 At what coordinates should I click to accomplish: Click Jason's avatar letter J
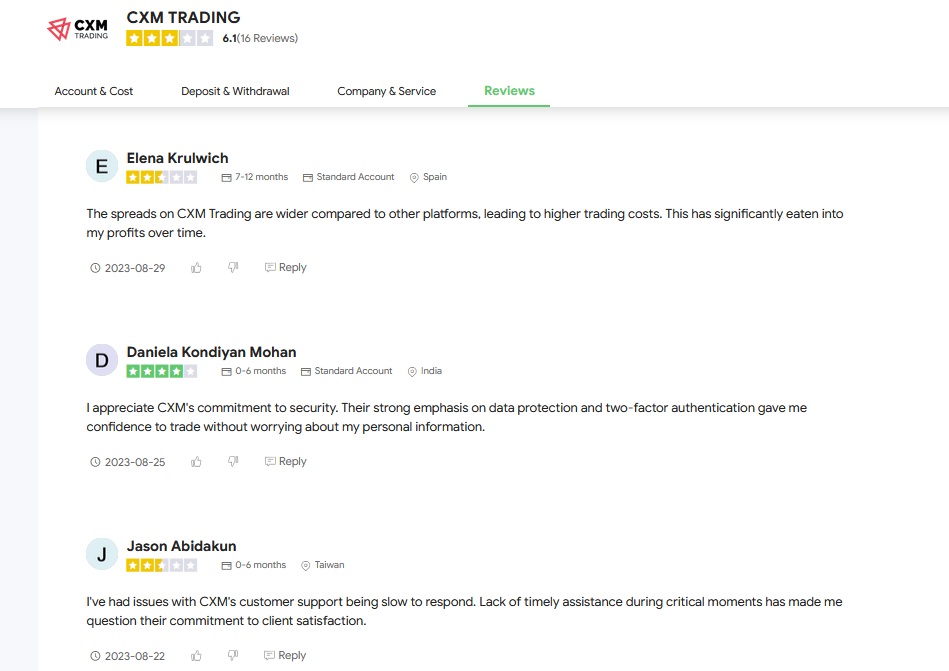102,554
